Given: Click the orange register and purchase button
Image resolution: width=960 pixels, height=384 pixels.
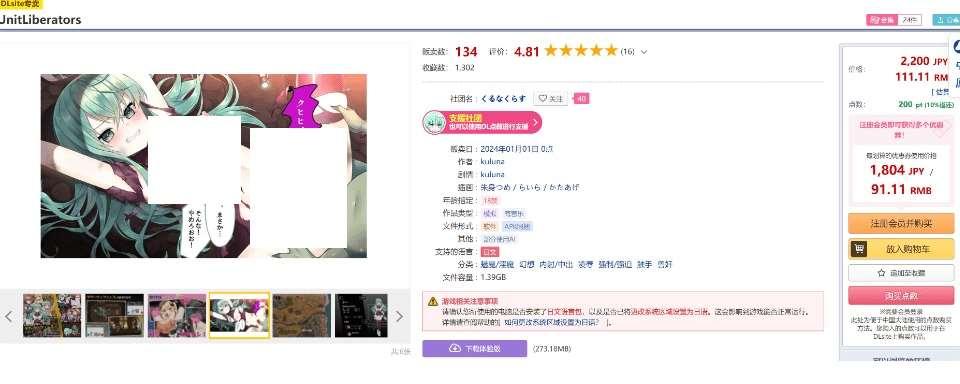Looking at the screenshot, I should pyautogui.click(x=901, y=224).
